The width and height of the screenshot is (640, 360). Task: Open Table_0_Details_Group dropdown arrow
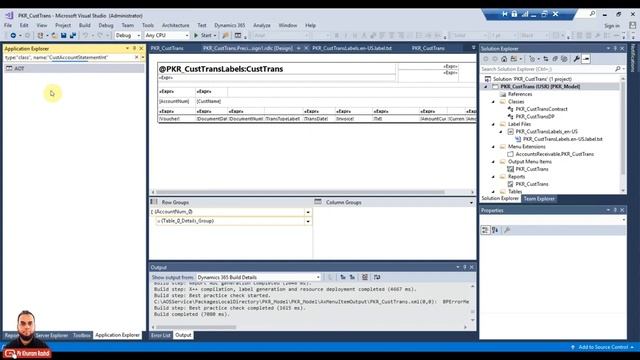tap(308, 221)
